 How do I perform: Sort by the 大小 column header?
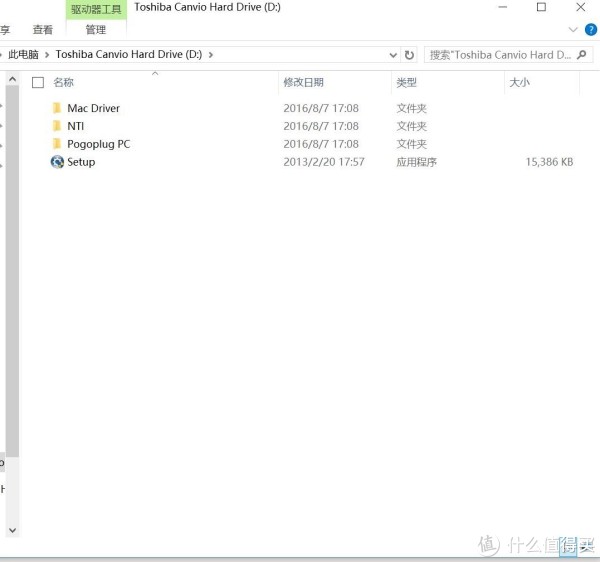519,82
